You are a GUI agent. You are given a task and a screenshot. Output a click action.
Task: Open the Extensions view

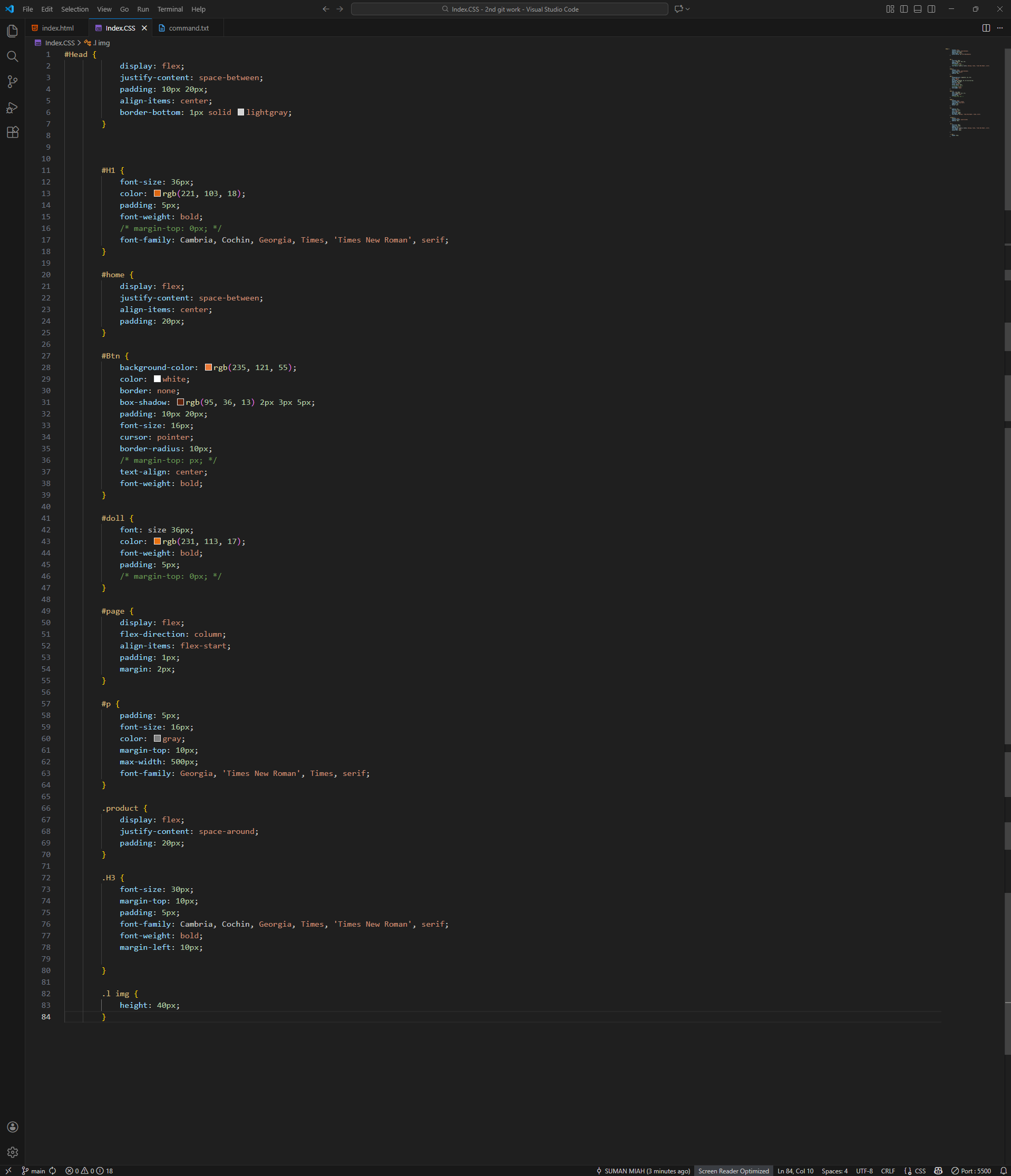click(x=13, y=132)
